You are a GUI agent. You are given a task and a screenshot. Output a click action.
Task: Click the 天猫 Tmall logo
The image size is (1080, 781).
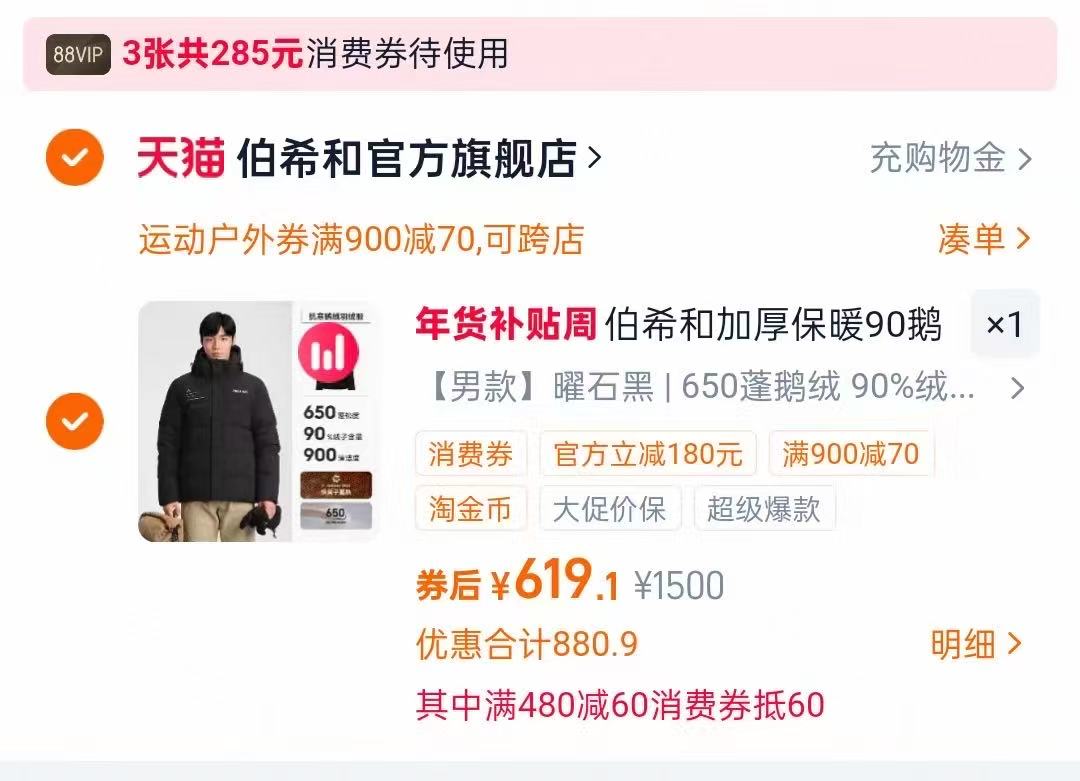(181, 158)
